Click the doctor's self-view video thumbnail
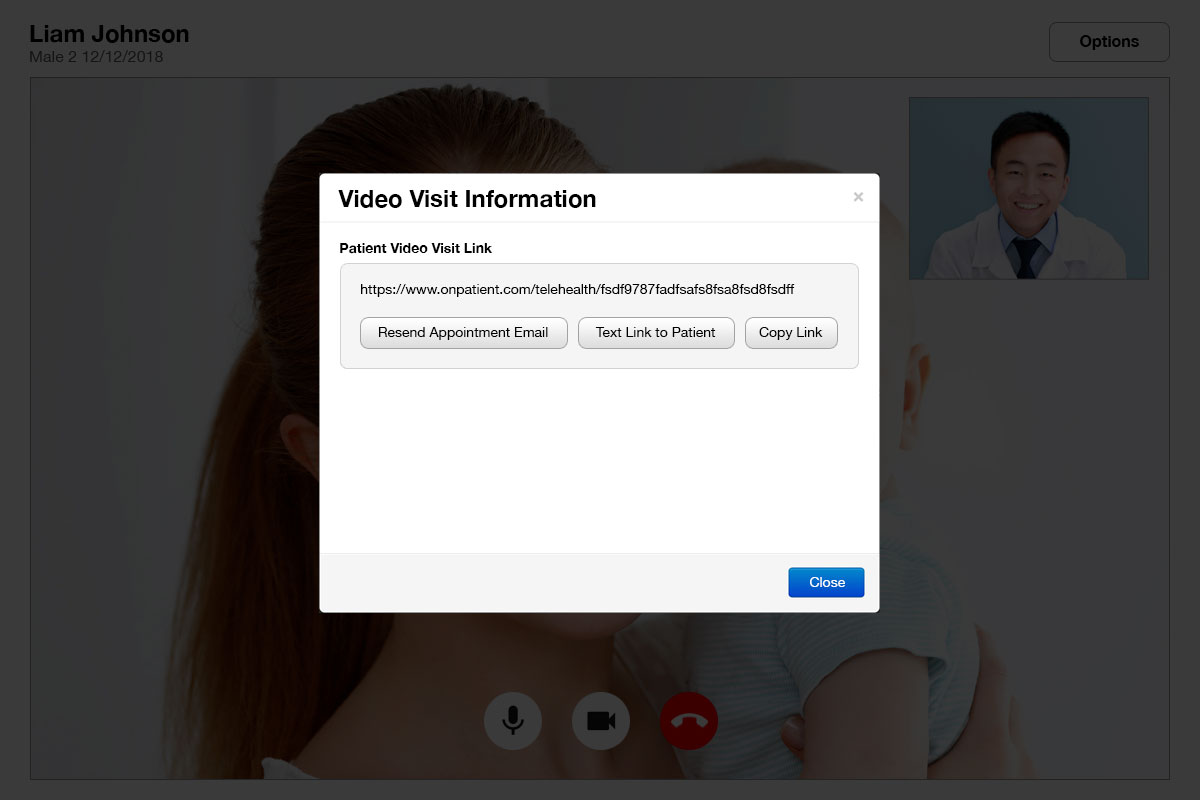The width and height of the screenshot is (1200, 800). click(1029, 188)
